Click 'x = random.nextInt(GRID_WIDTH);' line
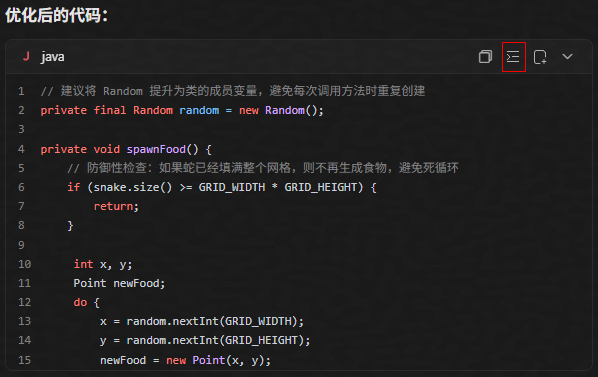This screenshot has height=377, width=598. (x=202, y=321)
